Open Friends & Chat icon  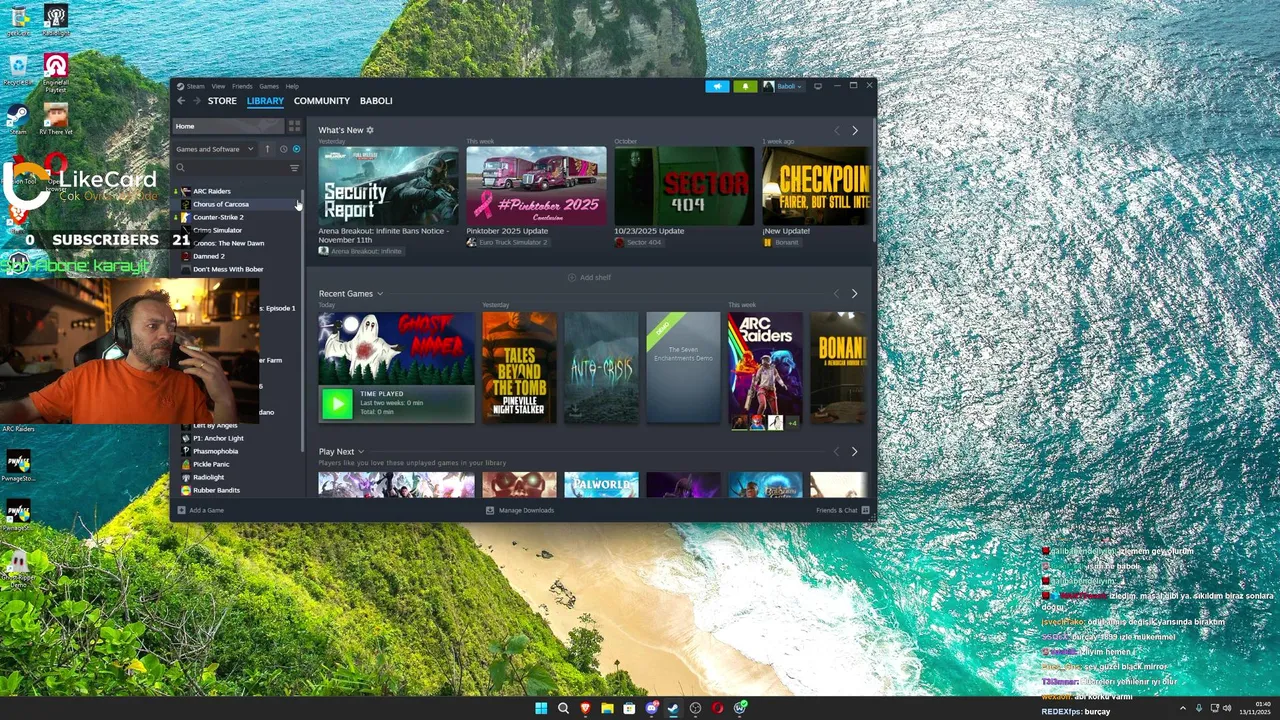point(865,510)
